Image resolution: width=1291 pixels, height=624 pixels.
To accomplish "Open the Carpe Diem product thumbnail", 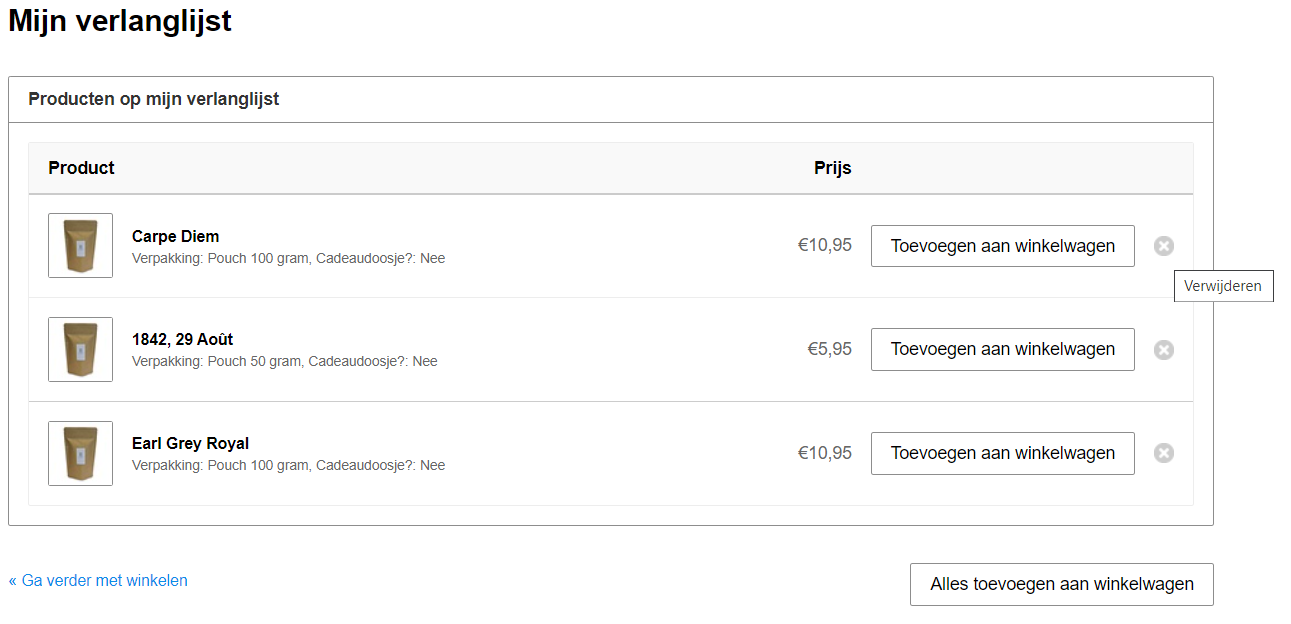I will pos(80,245).
